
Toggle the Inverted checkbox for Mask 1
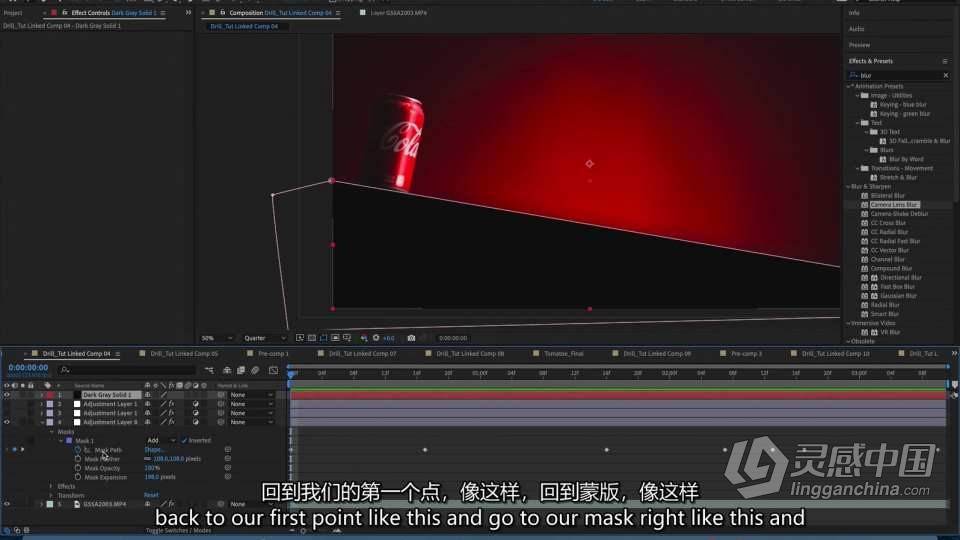click(x=184, y=441)
